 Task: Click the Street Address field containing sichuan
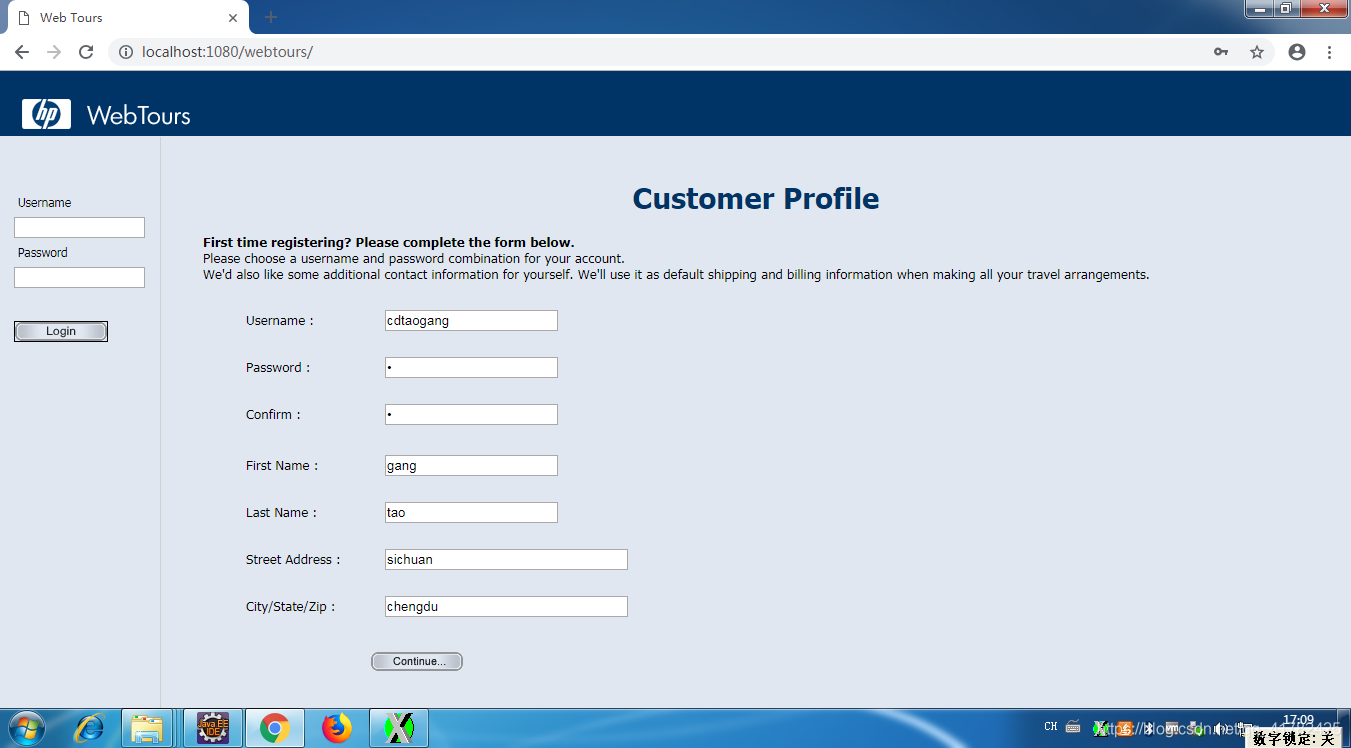coord(506,559)
